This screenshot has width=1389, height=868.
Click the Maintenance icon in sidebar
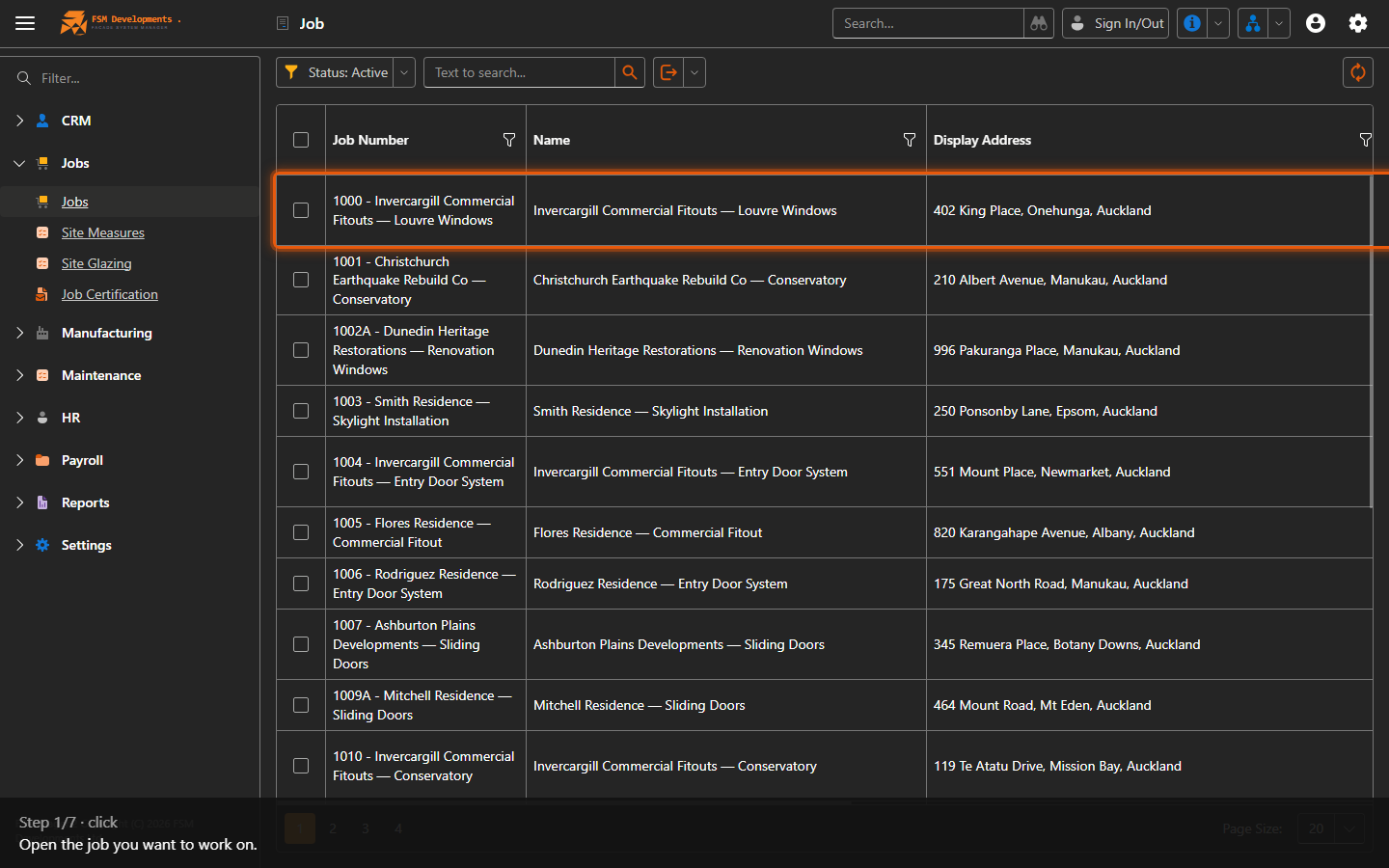click(42, 375)
